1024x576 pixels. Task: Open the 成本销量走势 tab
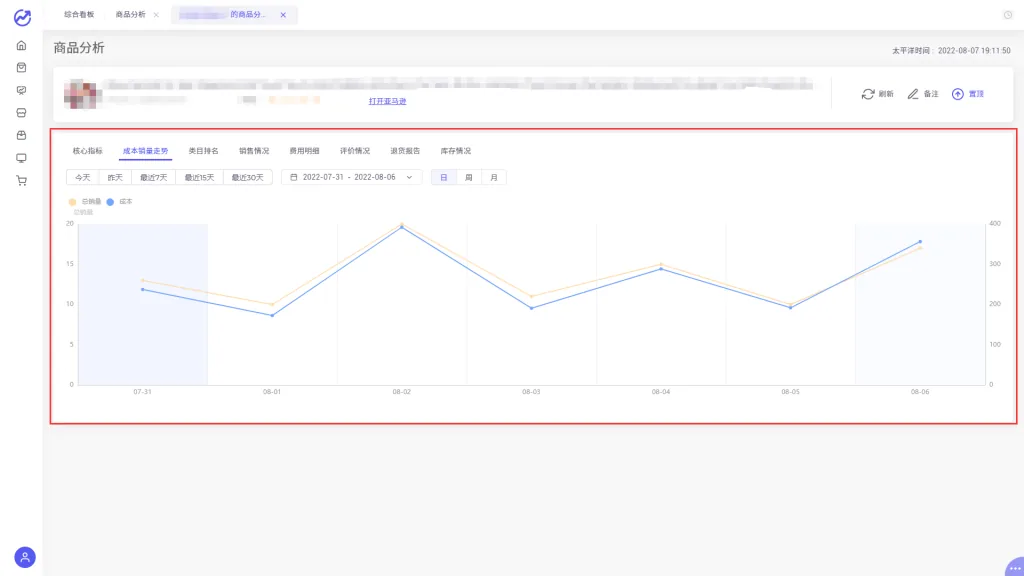pyautogui.click(x=146, y=151)
